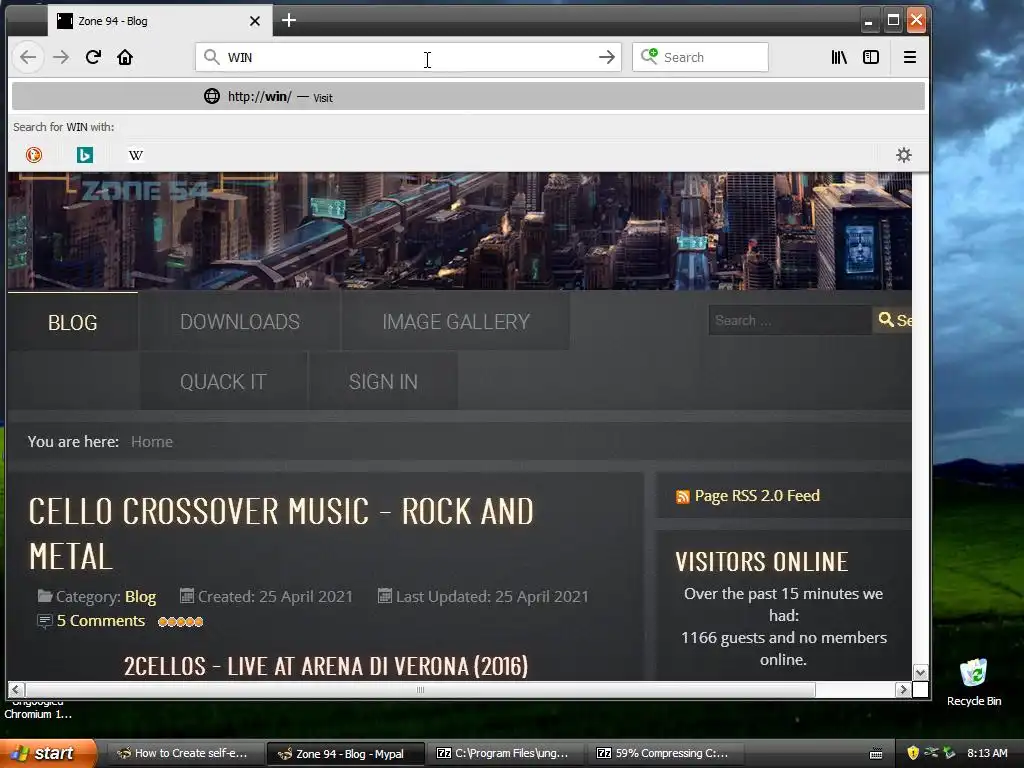Viewport: 1024px width, 768px height.
Task: Open the Windows start menu
Action: (48, 753)
